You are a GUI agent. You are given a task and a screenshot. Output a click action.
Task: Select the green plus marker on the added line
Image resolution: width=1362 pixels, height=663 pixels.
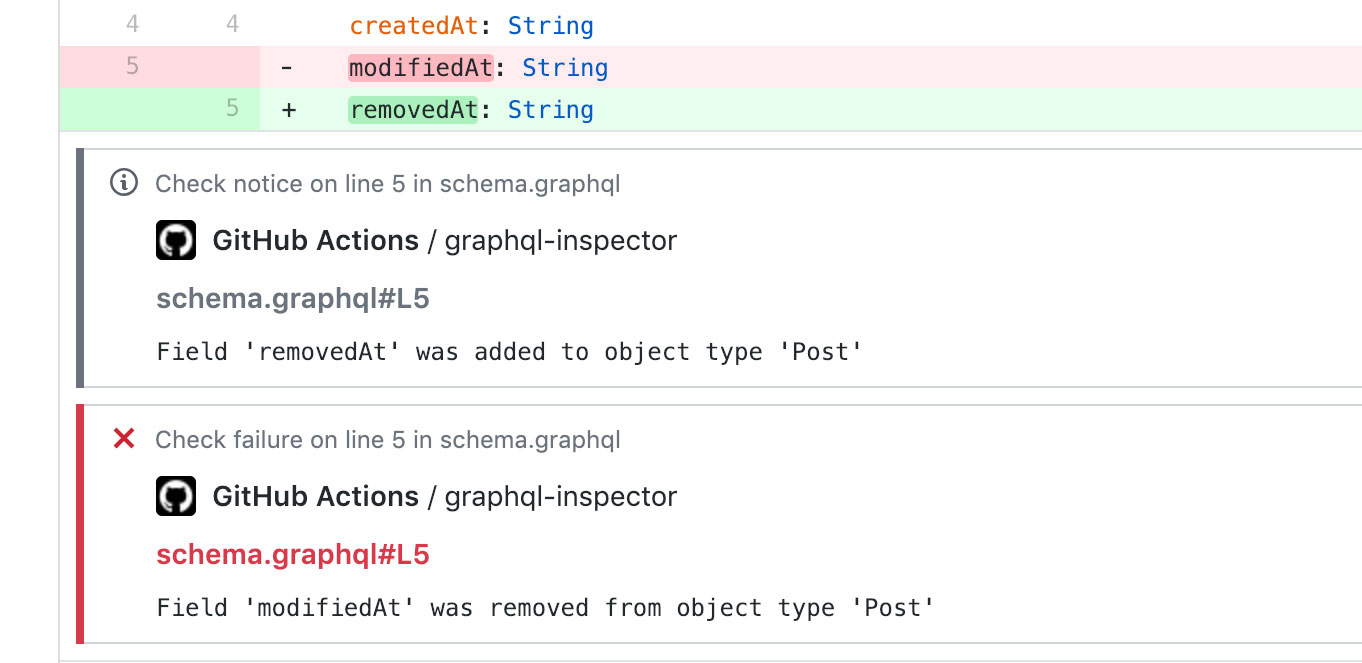(x=286, y=109)
